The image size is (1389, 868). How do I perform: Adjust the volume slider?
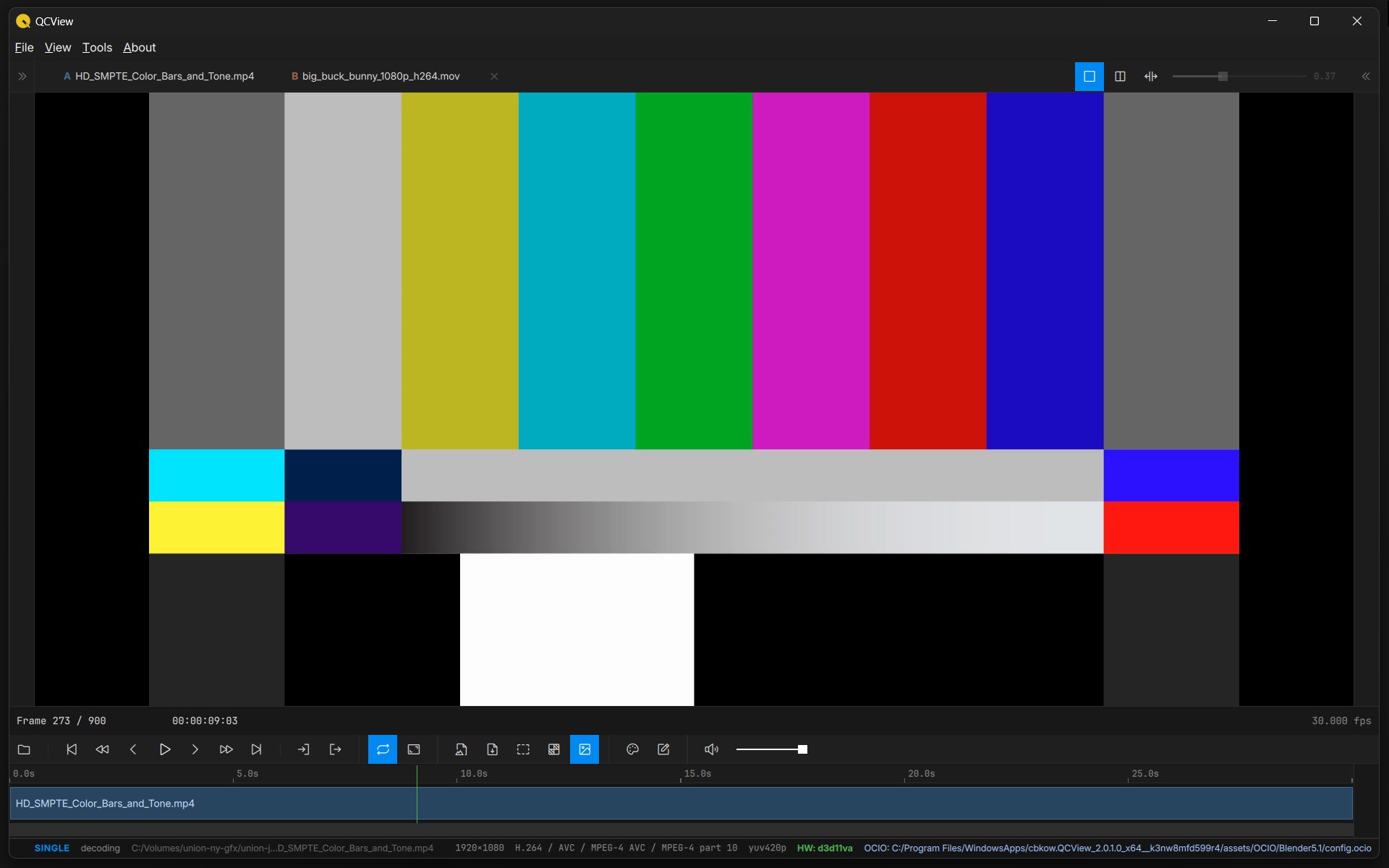[x=771, y=749]
